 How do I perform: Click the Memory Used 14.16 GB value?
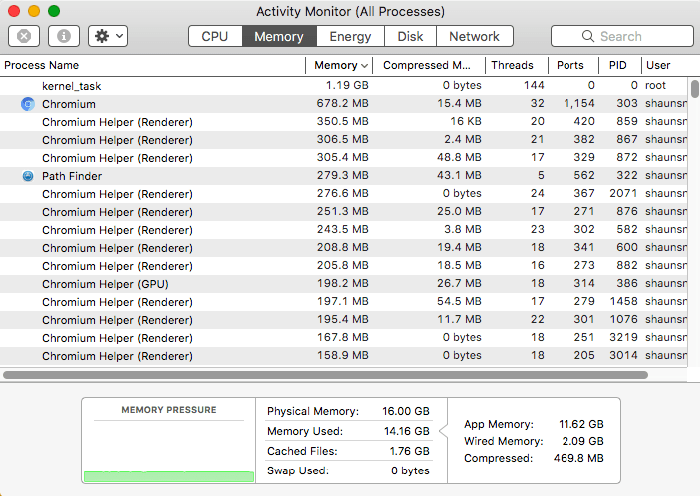pyautogui.click(x=407, y=431)
